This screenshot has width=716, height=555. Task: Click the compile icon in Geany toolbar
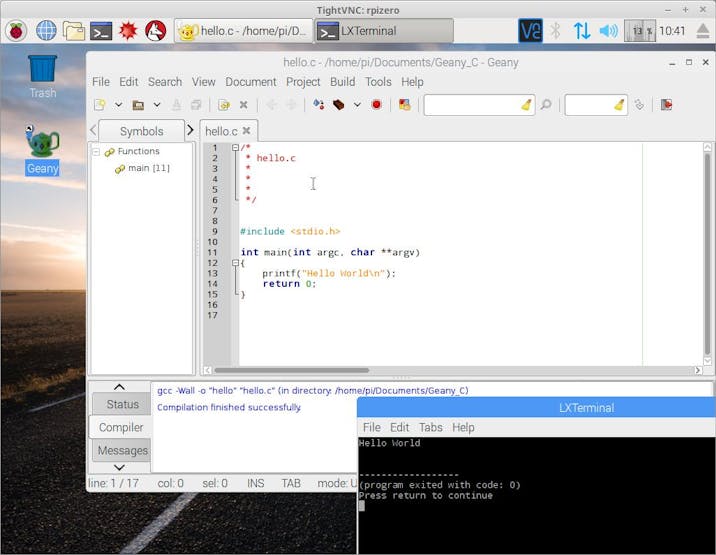coord(318,104)
